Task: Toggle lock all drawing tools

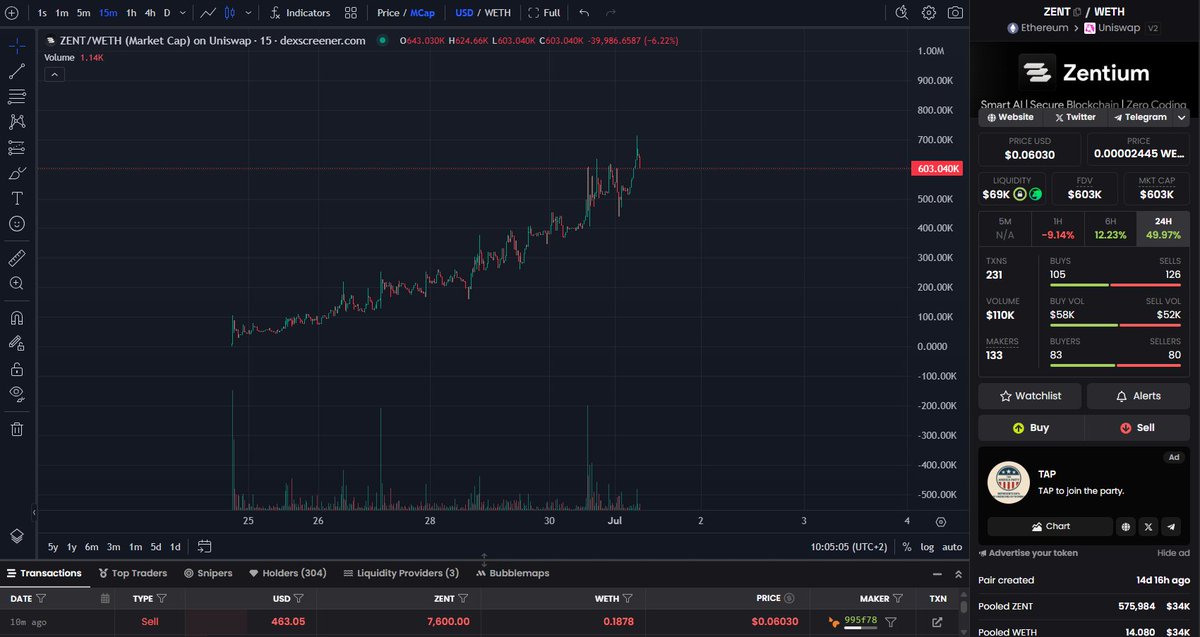Action: pos(17,369)
